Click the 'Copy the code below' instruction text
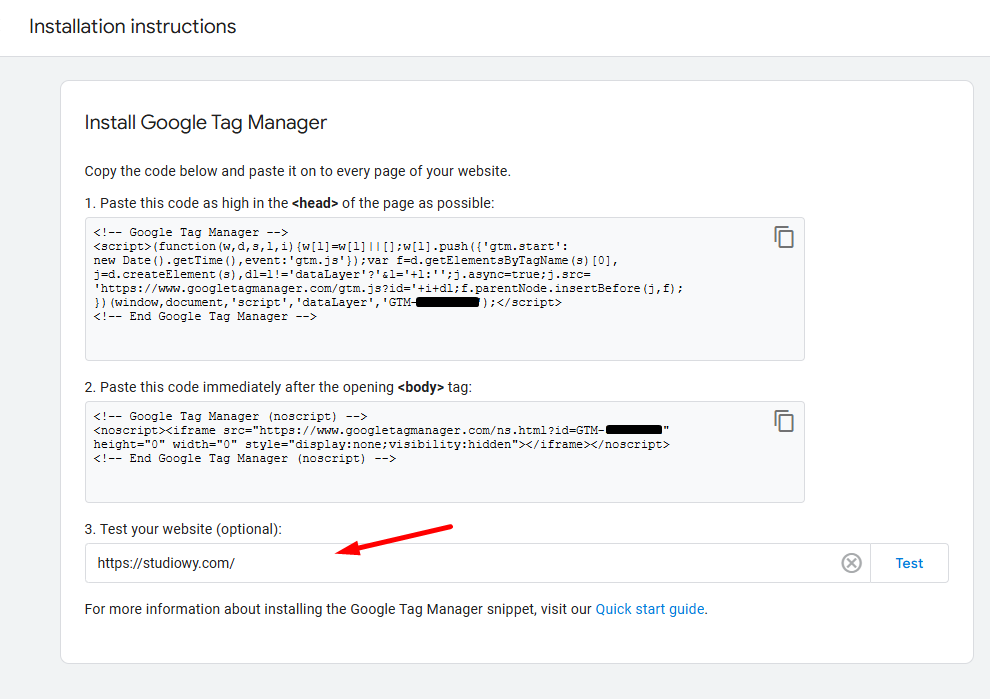The image size is (990, 699). [297, 171]
